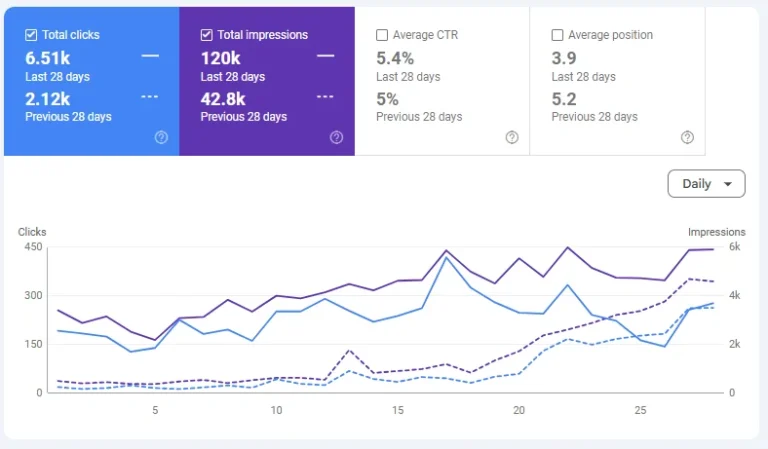Click day 15 on the chart x-axis
This screenshot has width=768, height=449.
[x=398, y=410]
